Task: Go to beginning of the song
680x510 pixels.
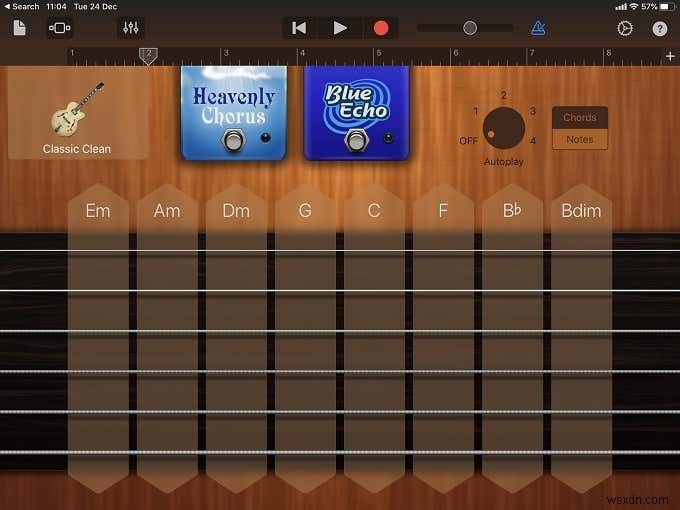Action: pos(299,28)
